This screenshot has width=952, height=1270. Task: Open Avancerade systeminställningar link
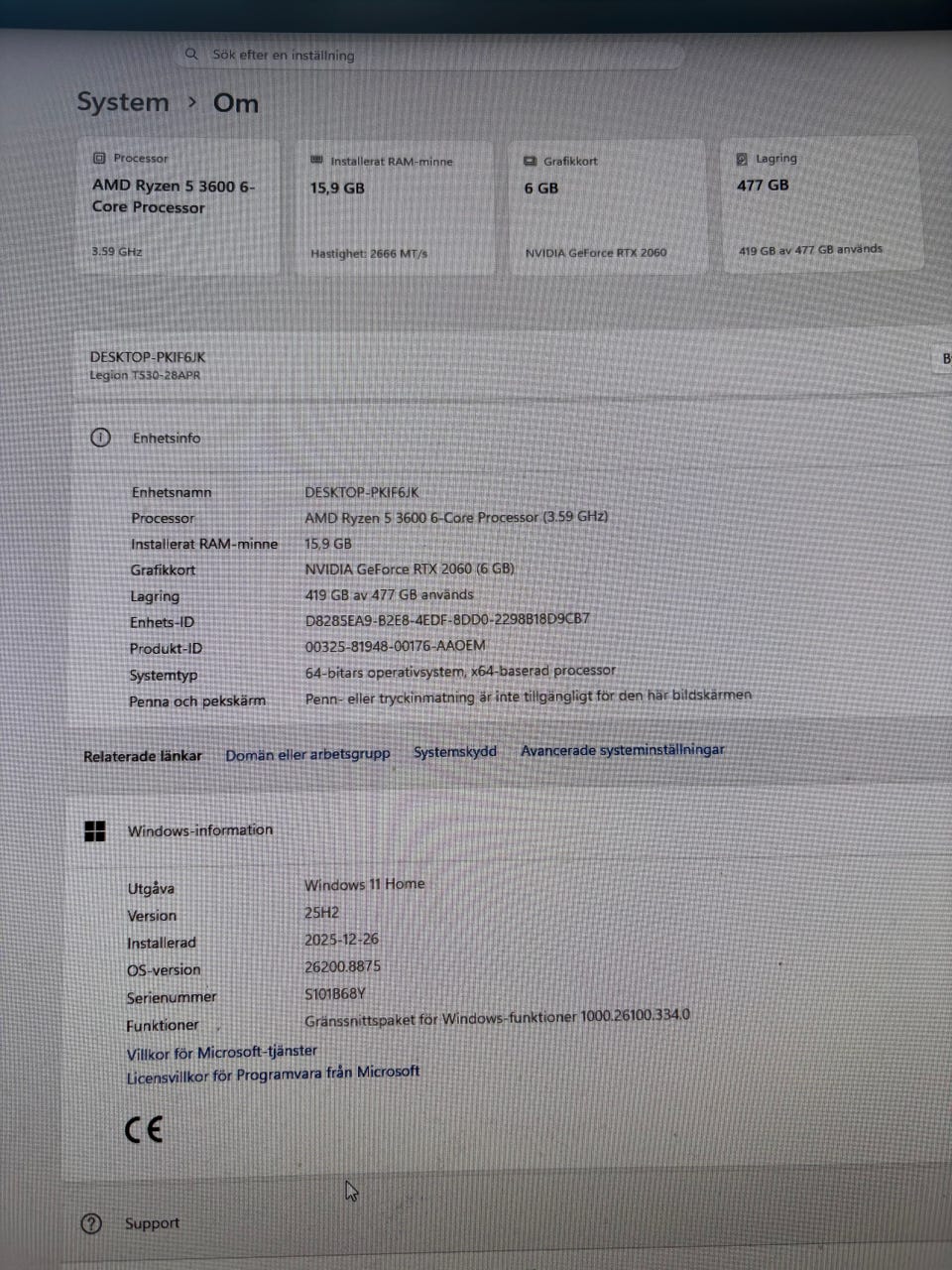point(623,750)
